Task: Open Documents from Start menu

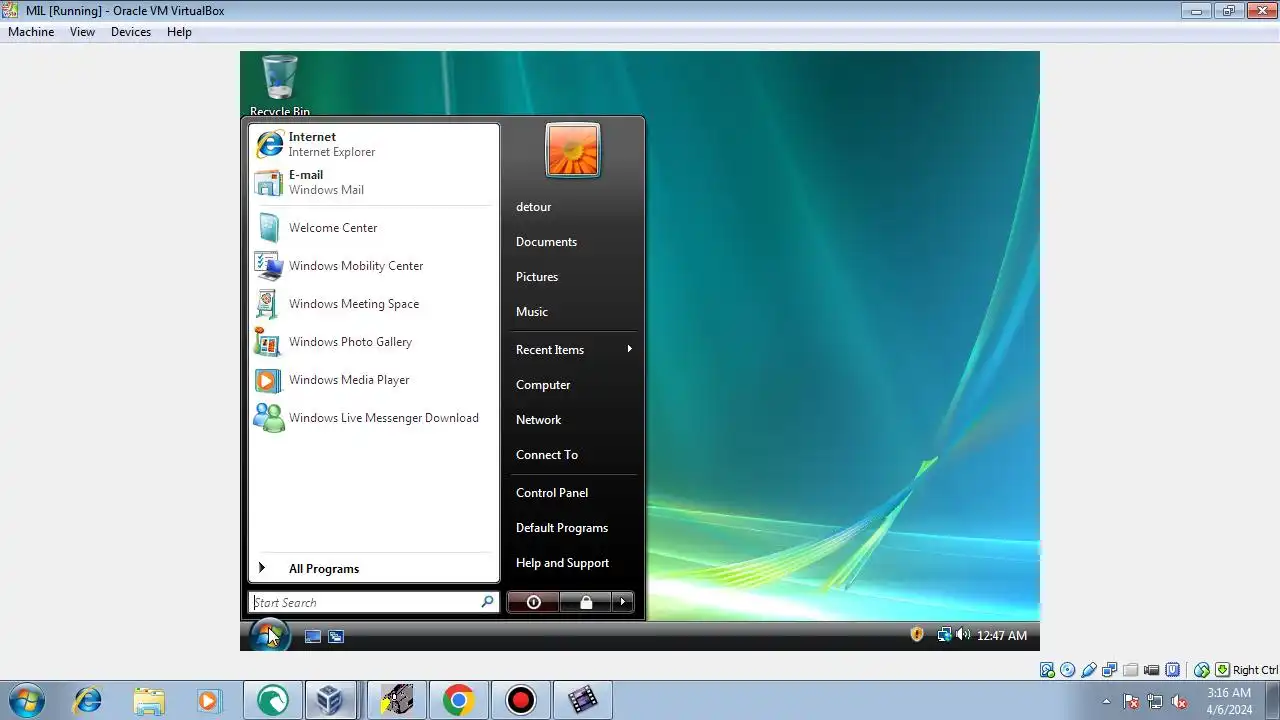Action: pos(546,242)
